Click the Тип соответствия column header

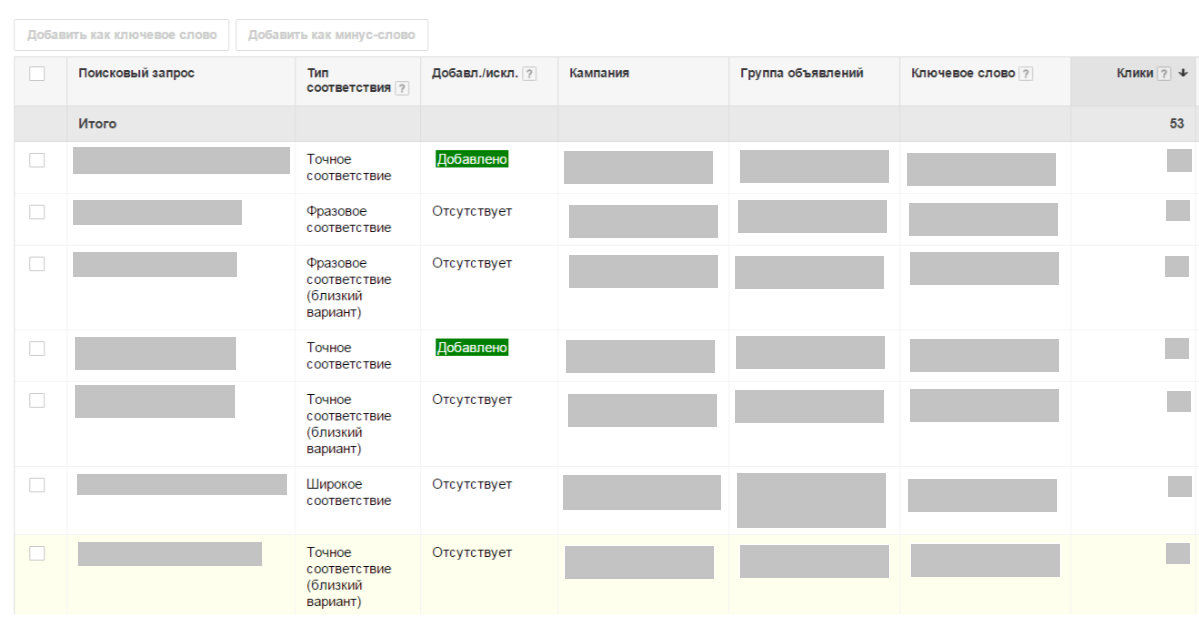tap(348, 81)
